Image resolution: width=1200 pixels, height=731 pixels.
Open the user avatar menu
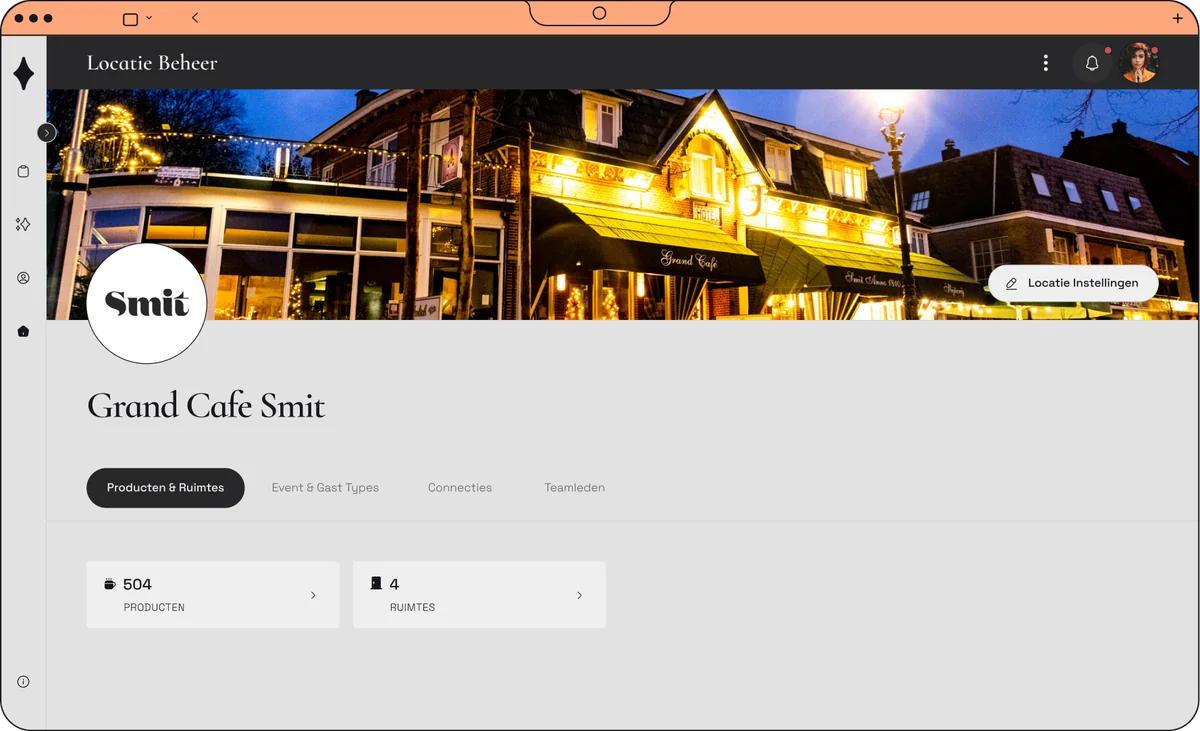coord(1138,63)
